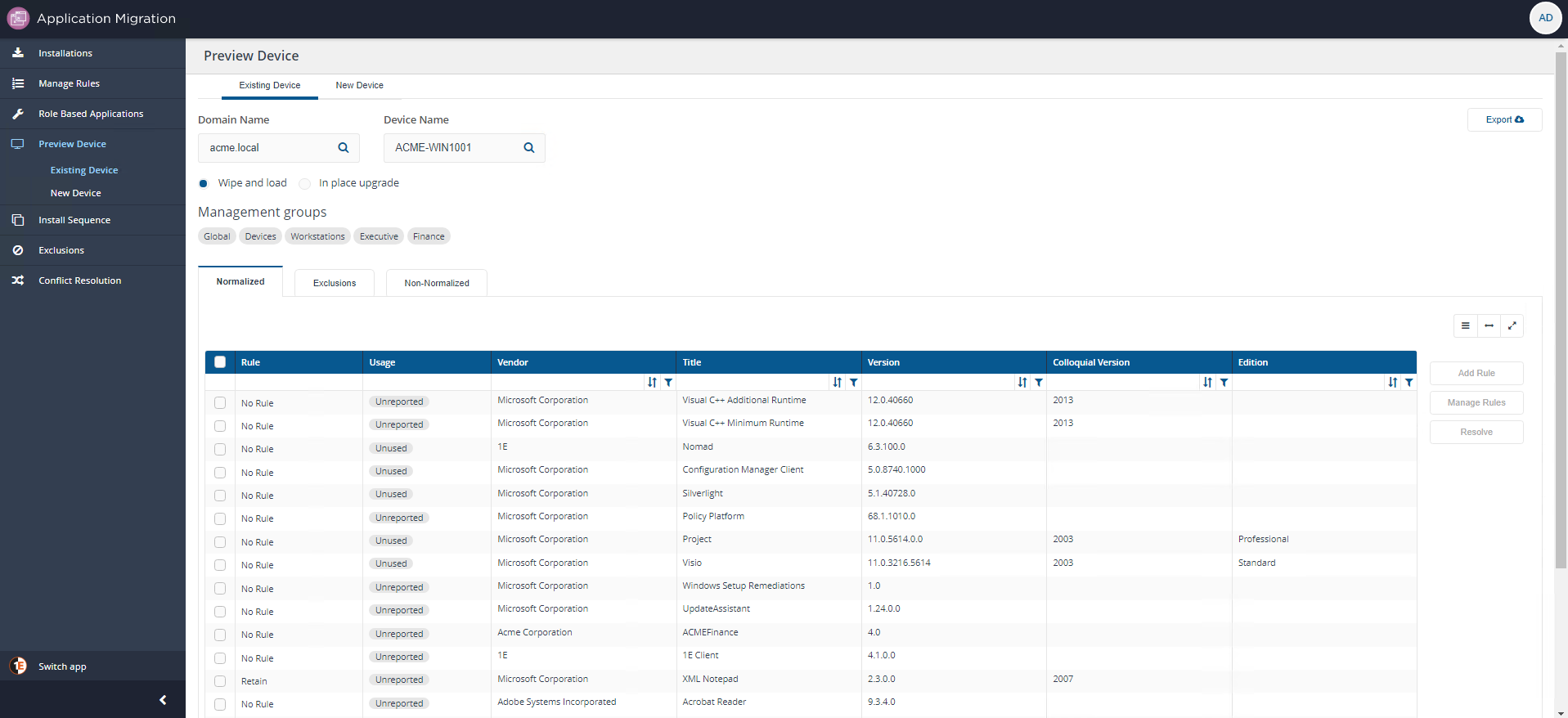Sort the Edition column
The width and height of the screenshot is (1568, 718).
tap(1392, 382)
